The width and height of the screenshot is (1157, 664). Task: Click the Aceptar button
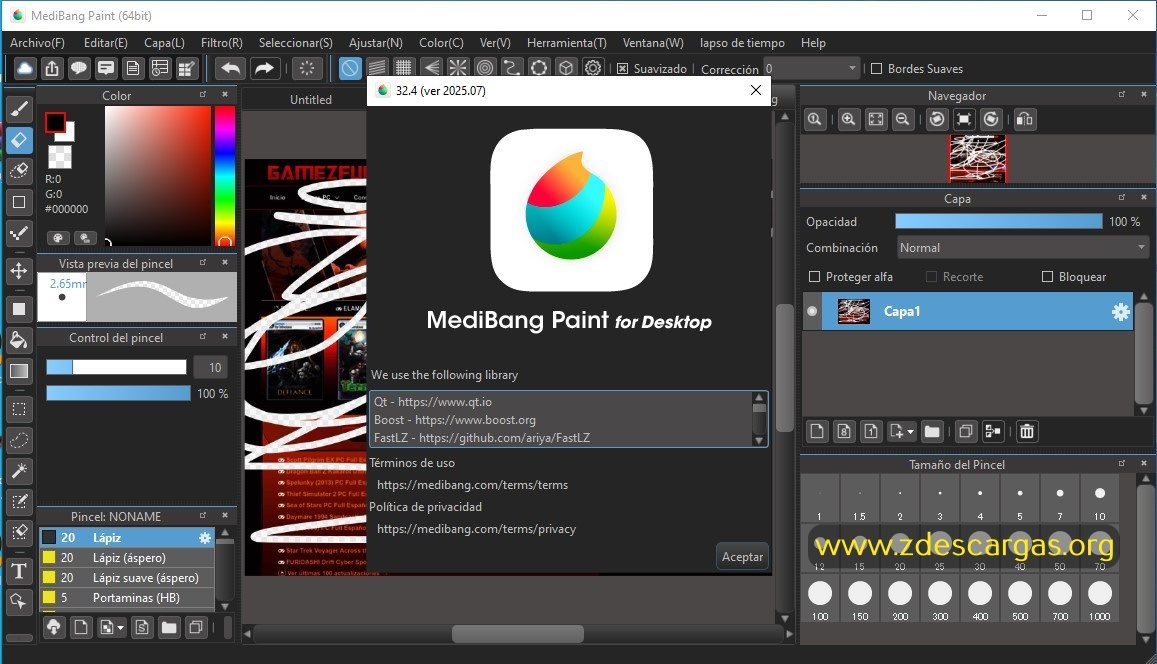point(742,557)
